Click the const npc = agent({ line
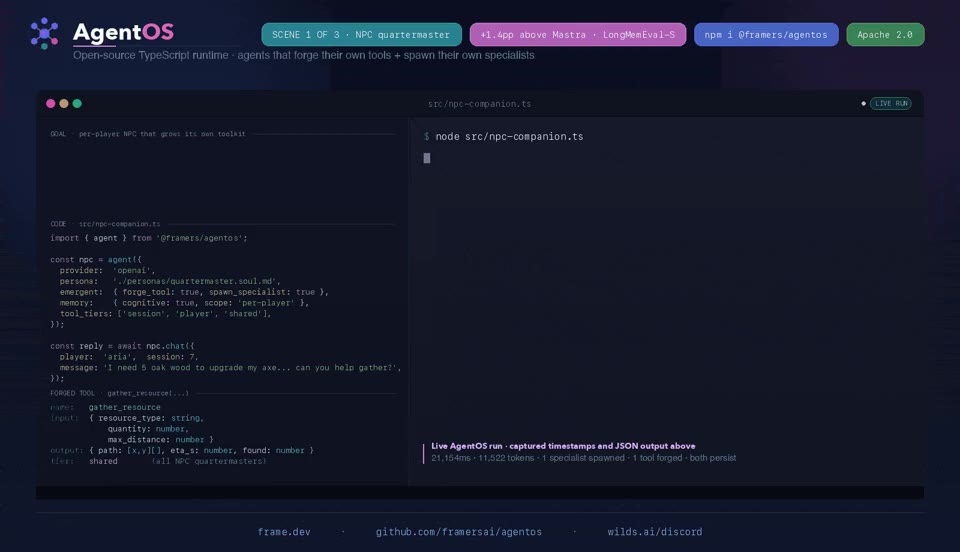960x552 pixels. click(96, 259)
